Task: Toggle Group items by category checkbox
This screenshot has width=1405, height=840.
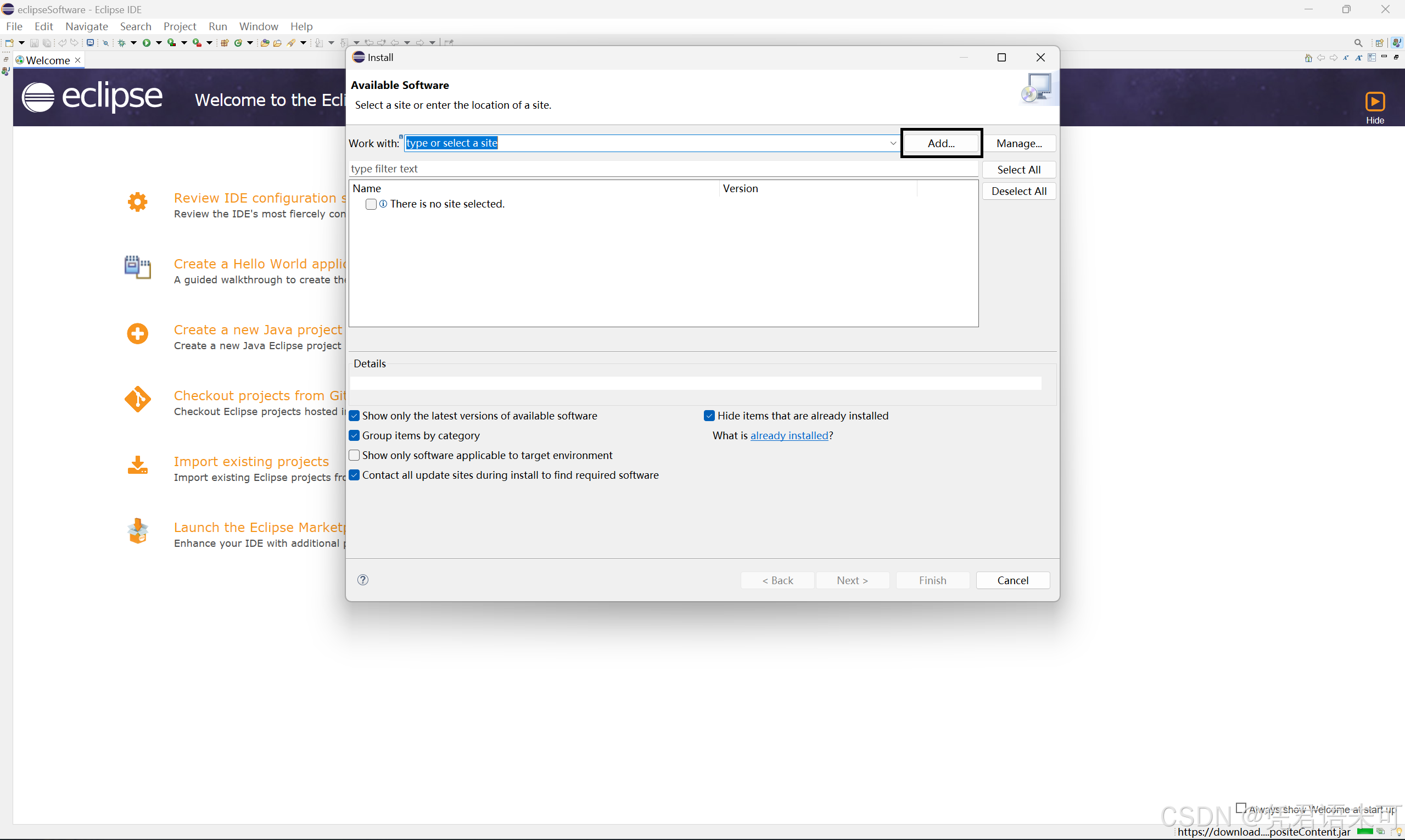Action: click(354, 435)
